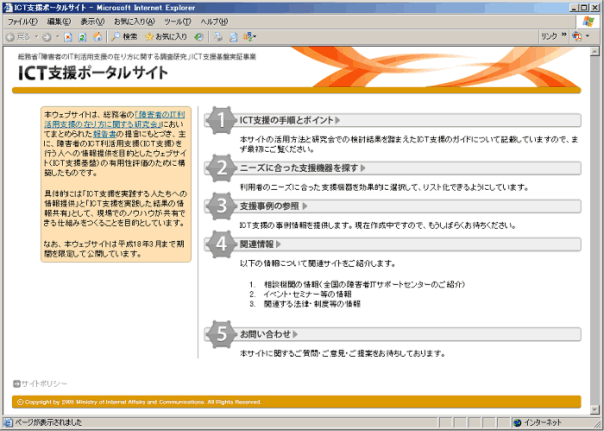Click list item イベント・セミナー等の情報
This screenshot has width=604, height=431.
click(307, 294)
